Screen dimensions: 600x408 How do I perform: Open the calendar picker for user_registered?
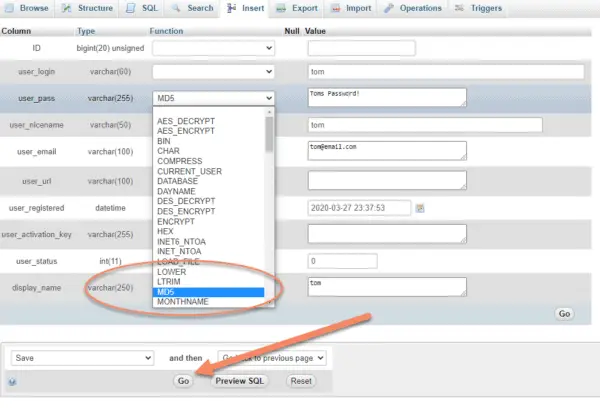420,208
